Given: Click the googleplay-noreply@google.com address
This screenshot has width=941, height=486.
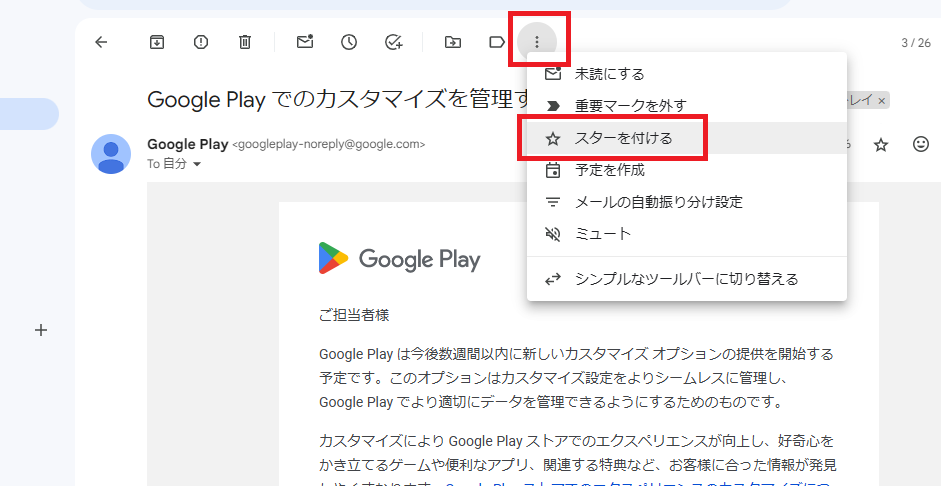Looking at the screenshot, I should click(x=328, y=145).
